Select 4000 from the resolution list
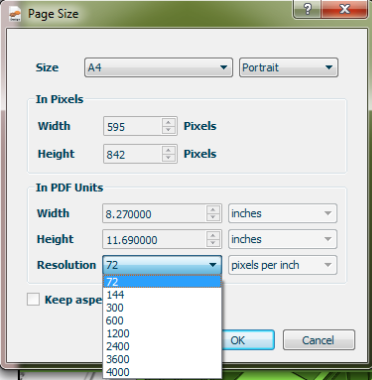This screenshot has width=372, height=380. click(162, 372)
